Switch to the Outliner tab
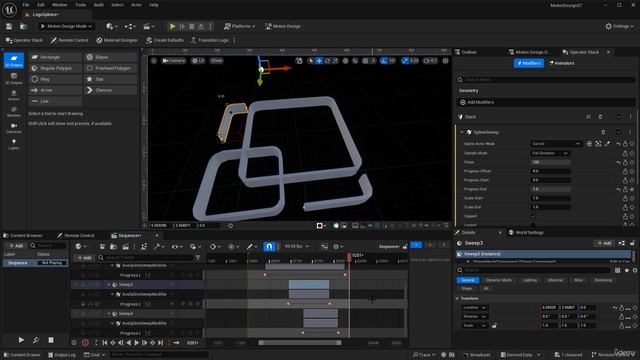Image resolution: width=640 pixels, height=360 pixels. pos(467,52)
